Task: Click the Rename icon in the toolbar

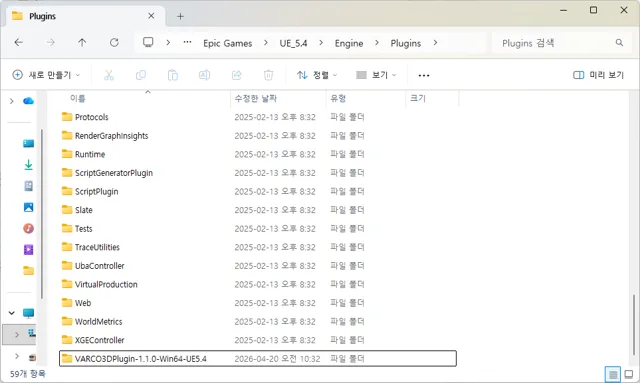Action: click(x=204, y=75)
